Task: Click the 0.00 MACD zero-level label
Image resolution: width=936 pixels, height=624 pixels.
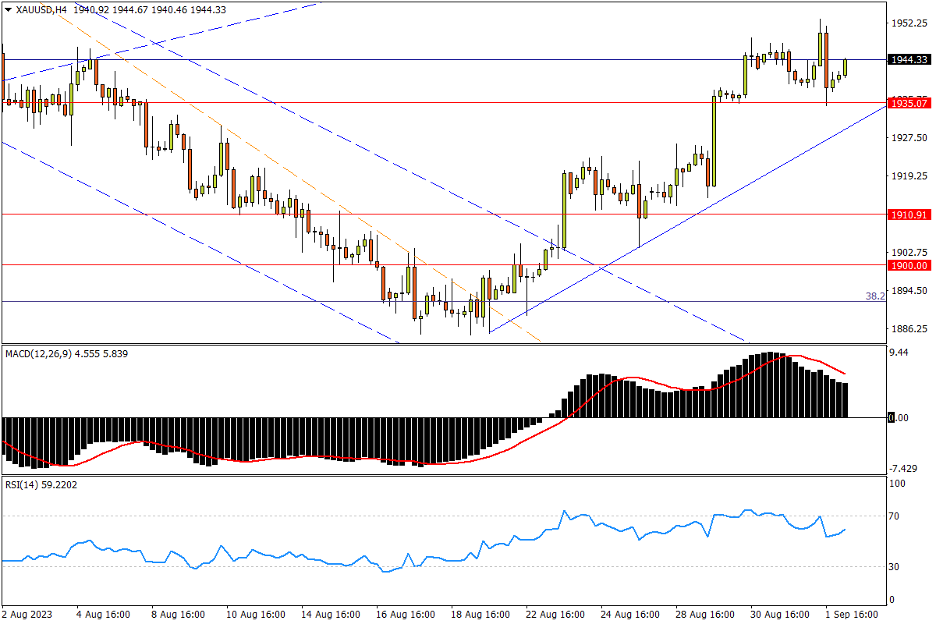Action: [899, 418]
